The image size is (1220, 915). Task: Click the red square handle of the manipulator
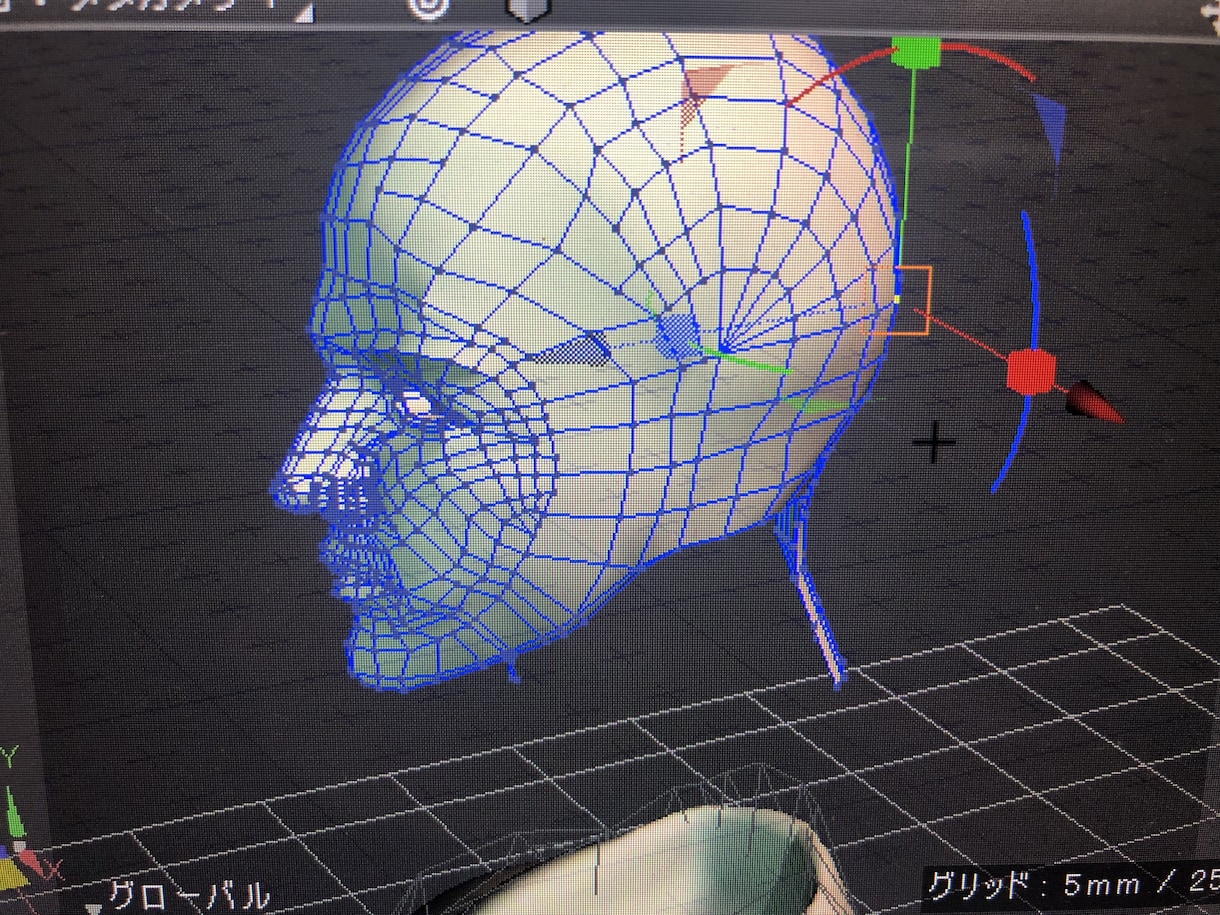point(1031,371)
